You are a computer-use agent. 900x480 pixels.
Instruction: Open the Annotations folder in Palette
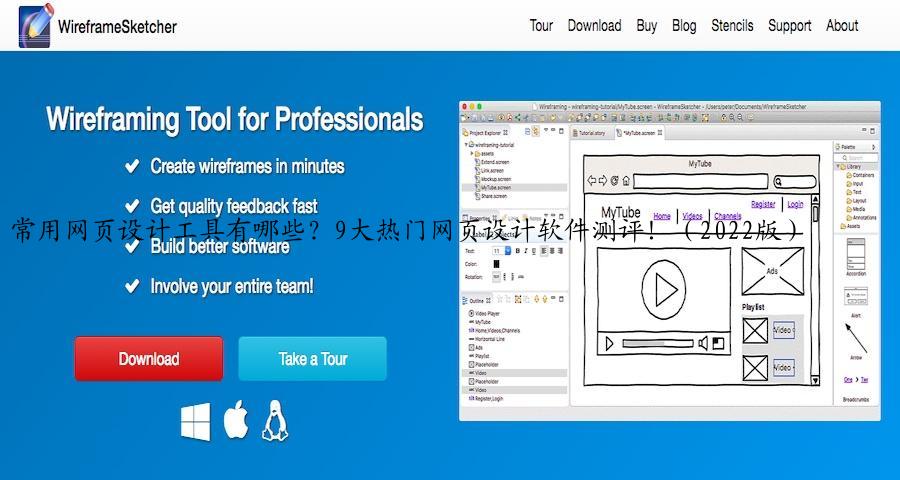[x=861, y=218]
